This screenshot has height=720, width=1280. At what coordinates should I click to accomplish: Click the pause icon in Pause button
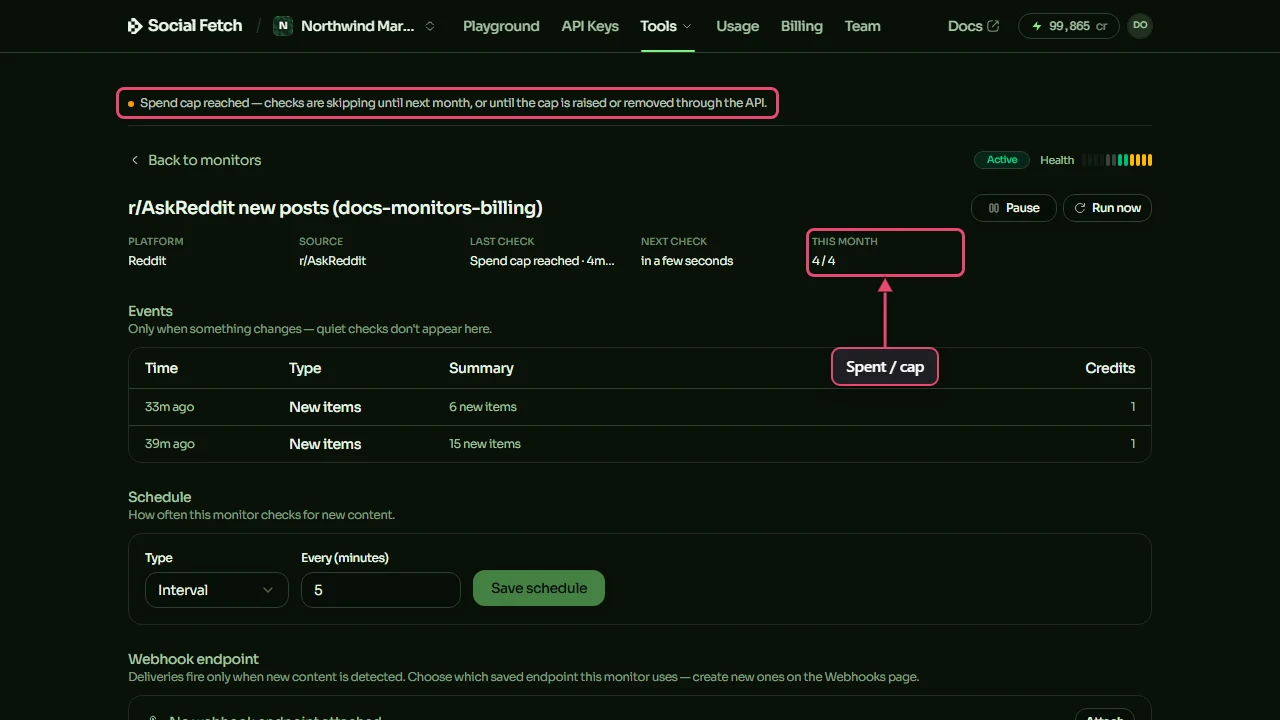(x=994, y=208)
